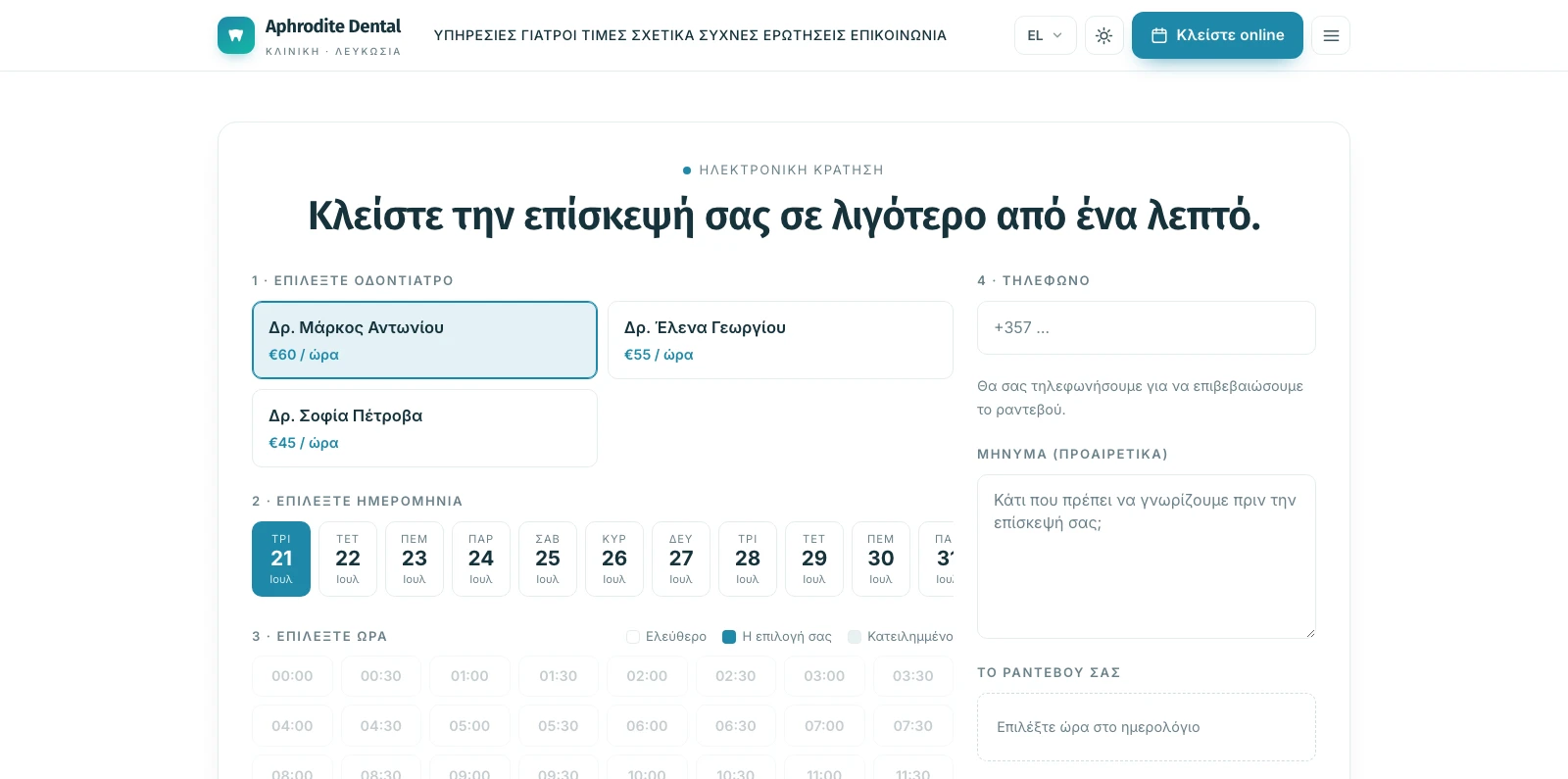Choose the 03:00 time slot
The image size is (1568, 779).
[824, 676]
